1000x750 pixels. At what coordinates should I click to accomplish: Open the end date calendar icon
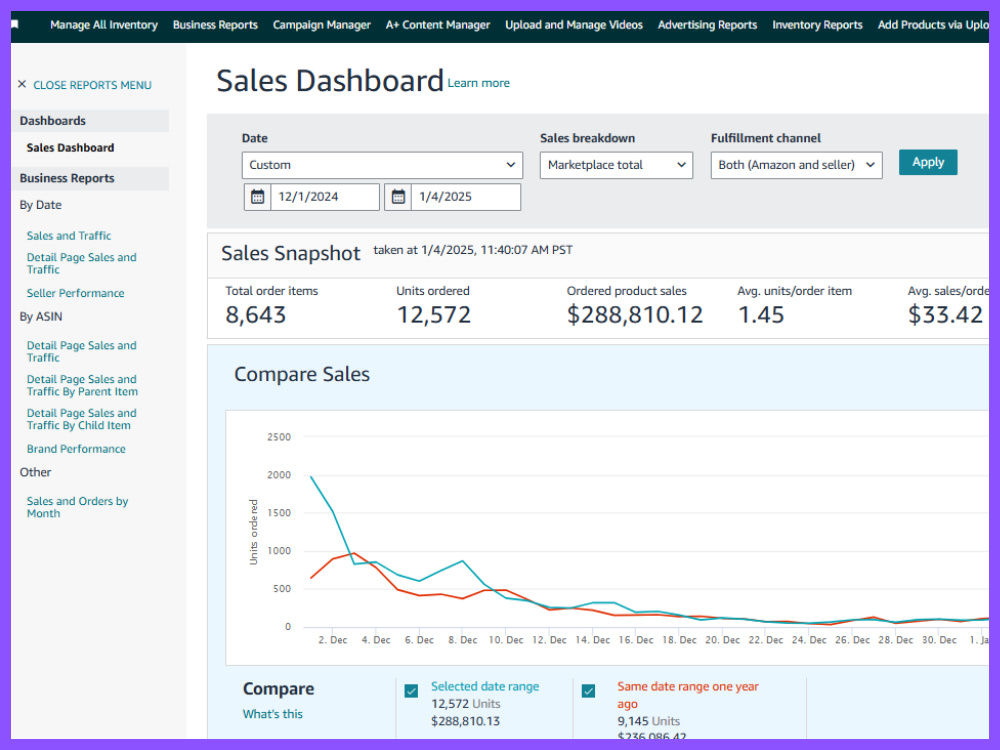point(398,196)
